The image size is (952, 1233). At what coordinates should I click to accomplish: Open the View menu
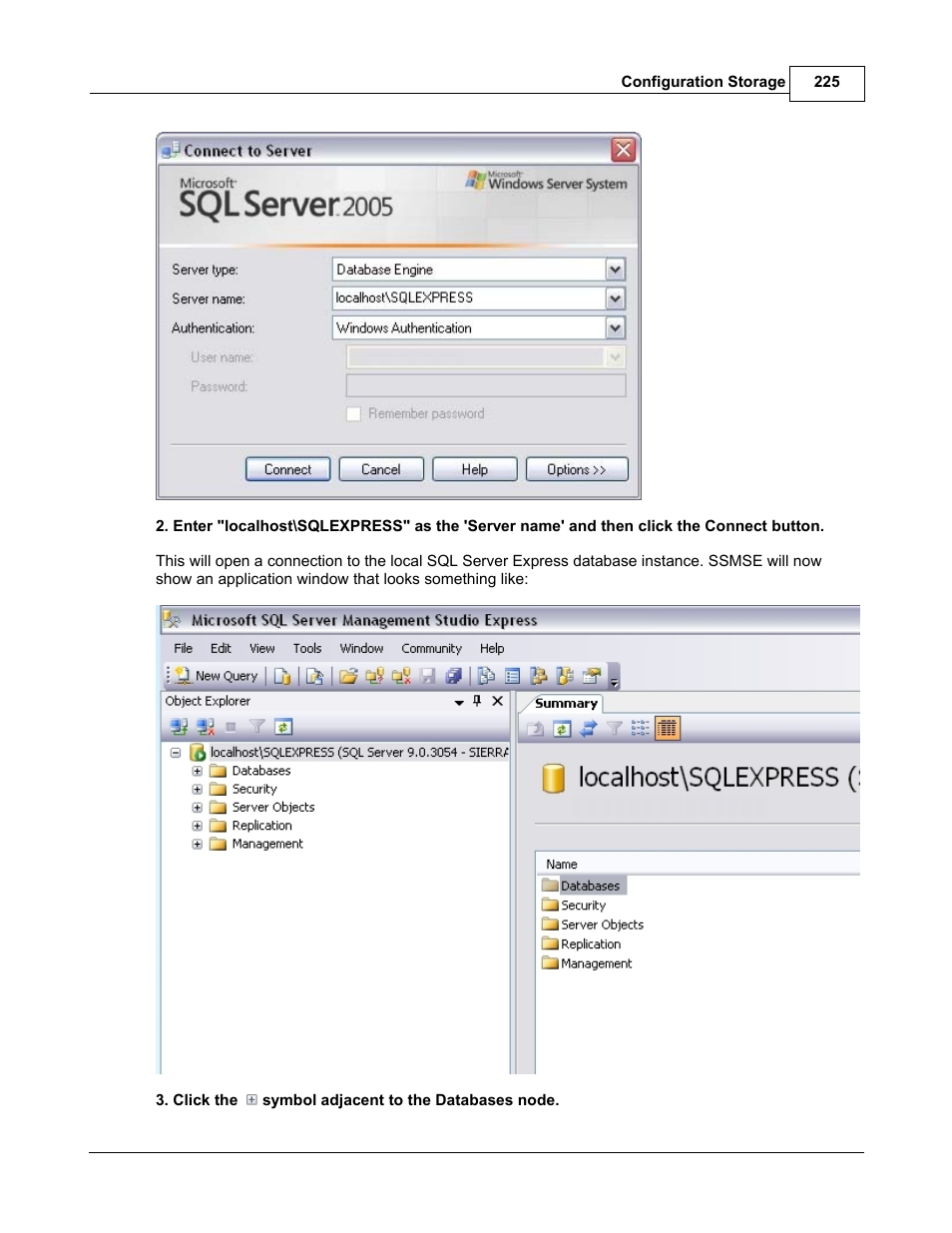coord(261,649)
